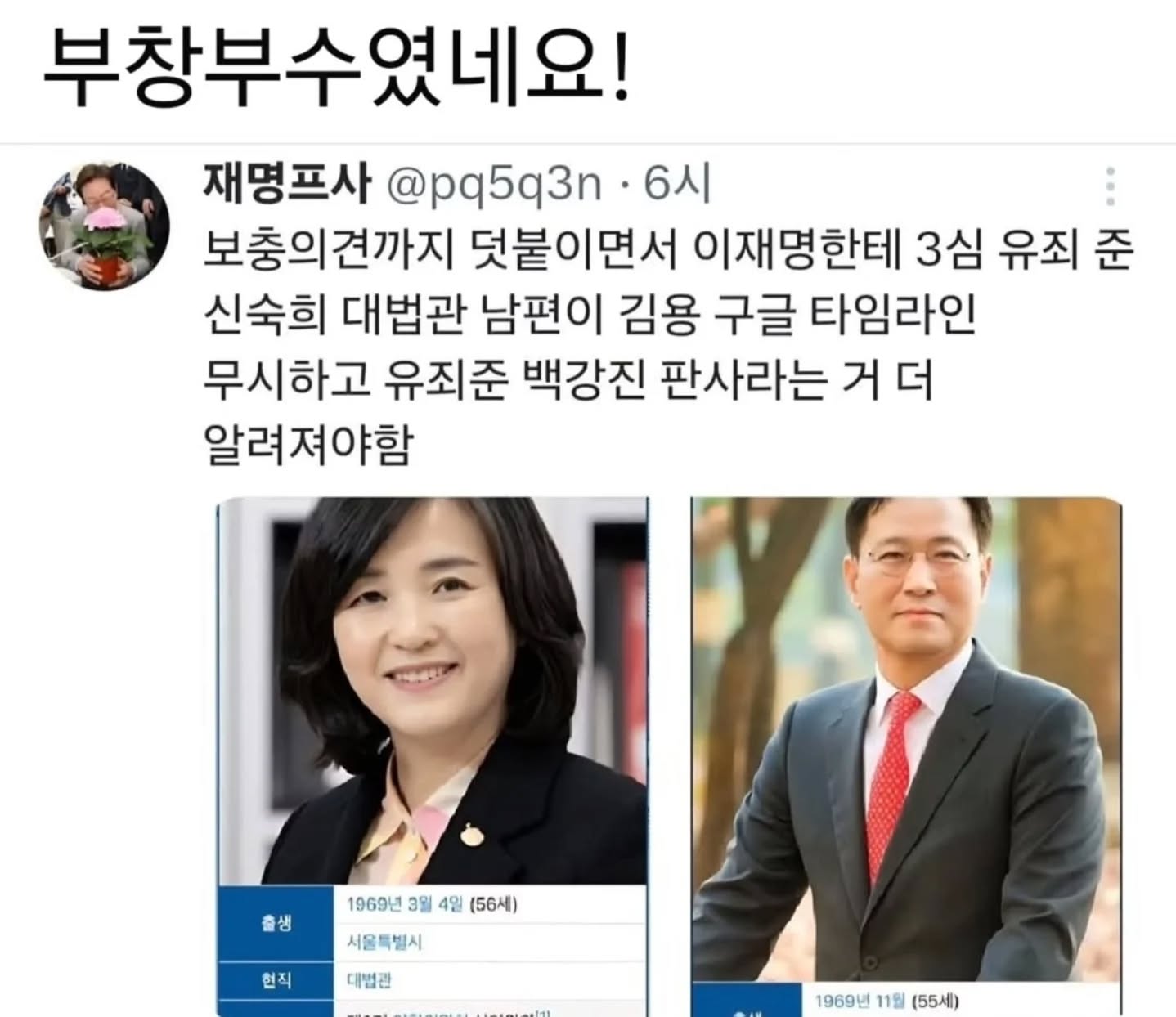Open the tweet's three-dot more options menu
The width and height of the screenshot is (1176, 1017).
[x=1110, y=186]
